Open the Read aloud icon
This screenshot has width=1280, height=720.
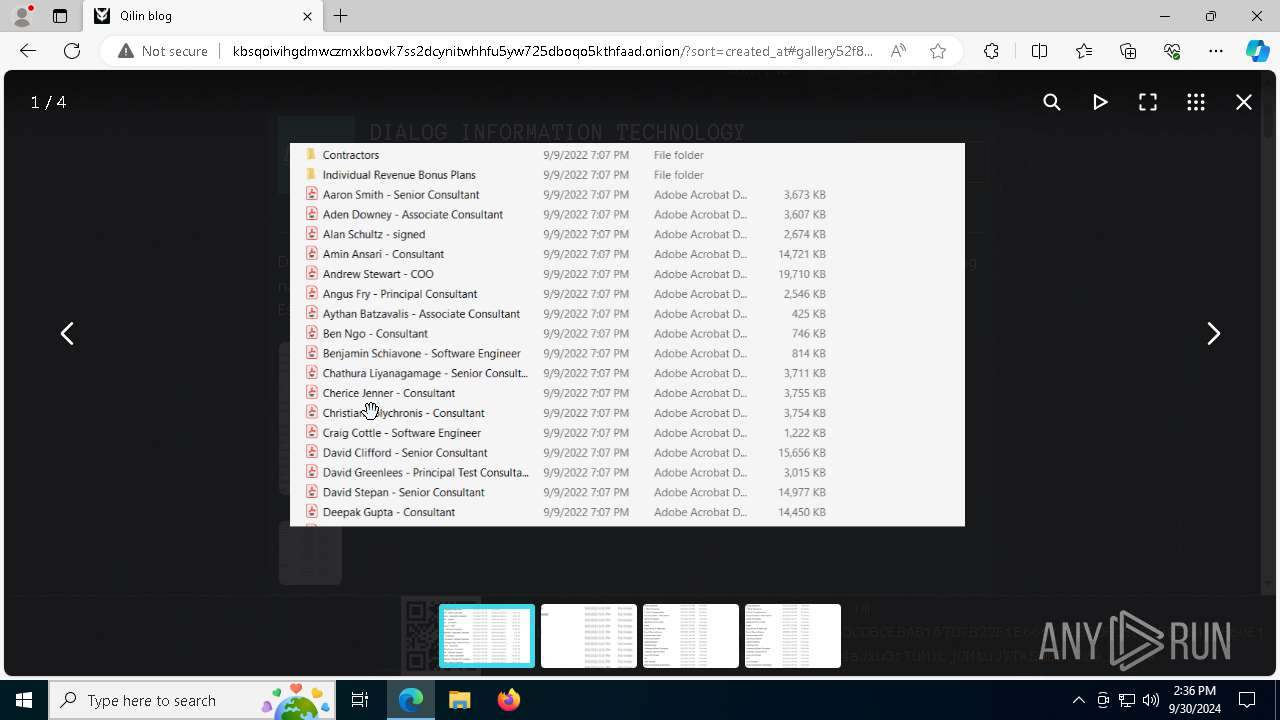(x=898, y=51)
